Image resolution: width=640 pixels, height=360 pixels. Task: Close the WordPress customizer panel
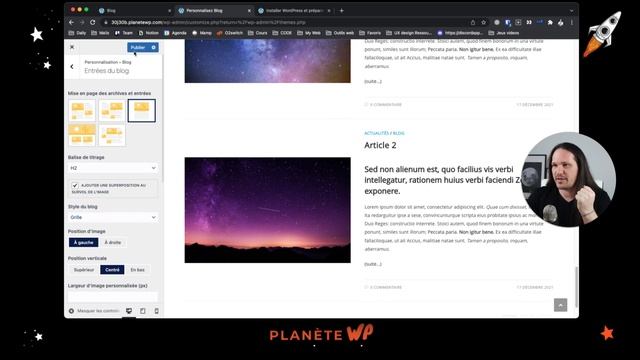72,47
